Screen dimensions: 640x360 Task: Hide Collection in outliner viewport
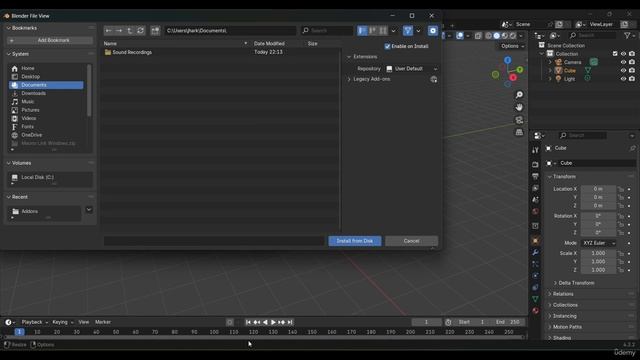coord(623,54)
